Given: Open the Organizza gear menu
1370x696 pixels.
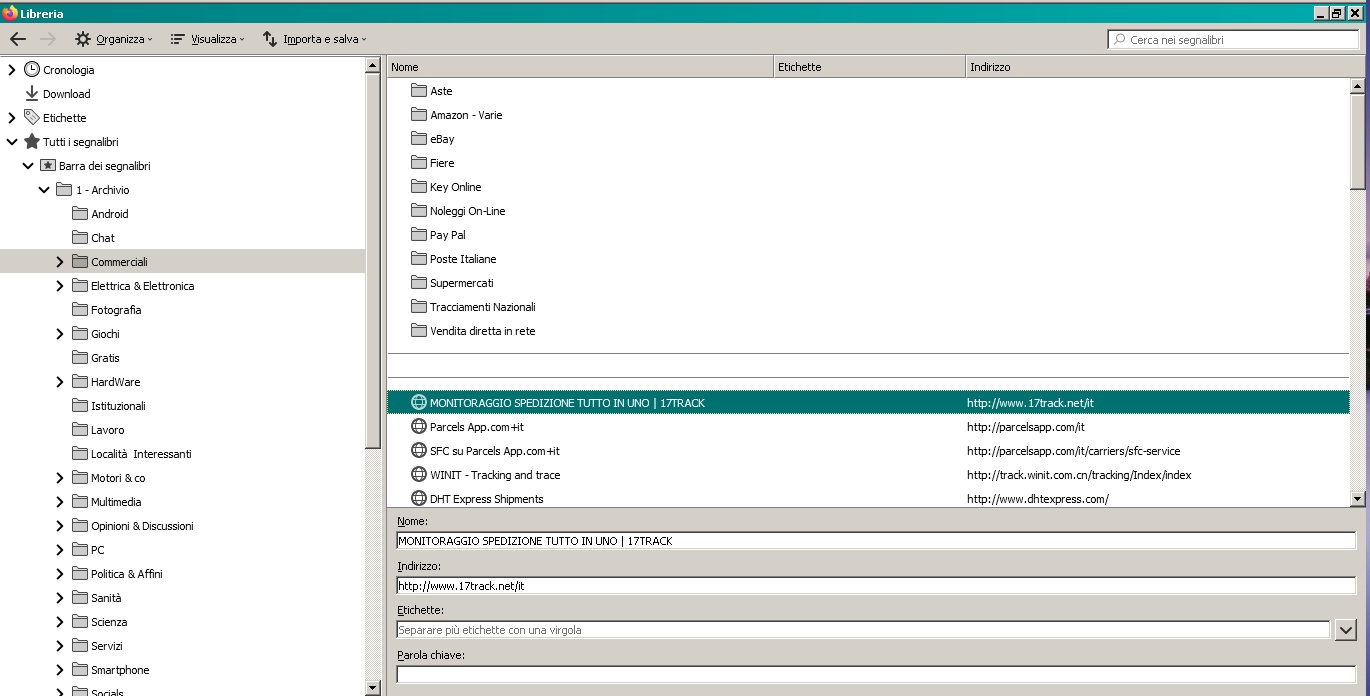Looking at the screenshot, I should [x=113, y=39].
